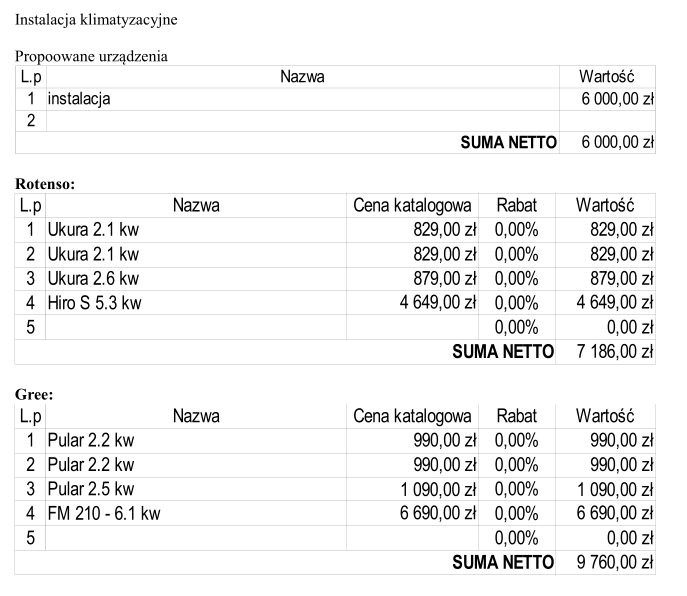Select the 'Ukura 2.6 kw' cell

(93, 278)
